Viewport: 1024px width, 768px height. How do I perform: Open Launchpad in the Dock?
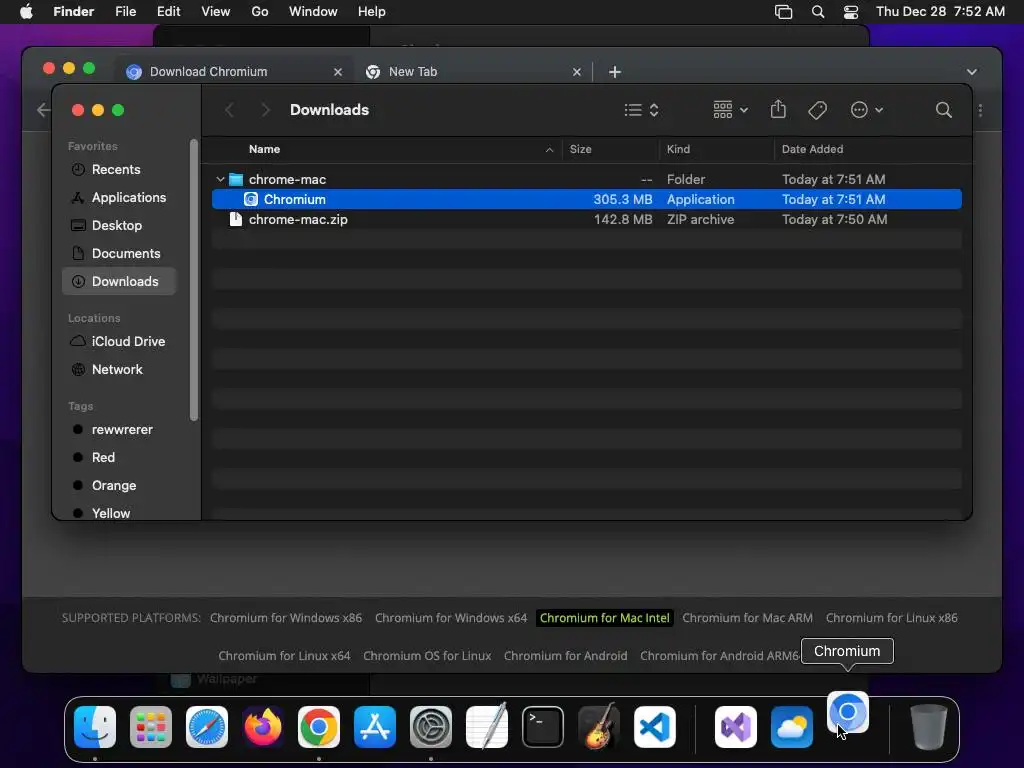(x=151, y=727)
